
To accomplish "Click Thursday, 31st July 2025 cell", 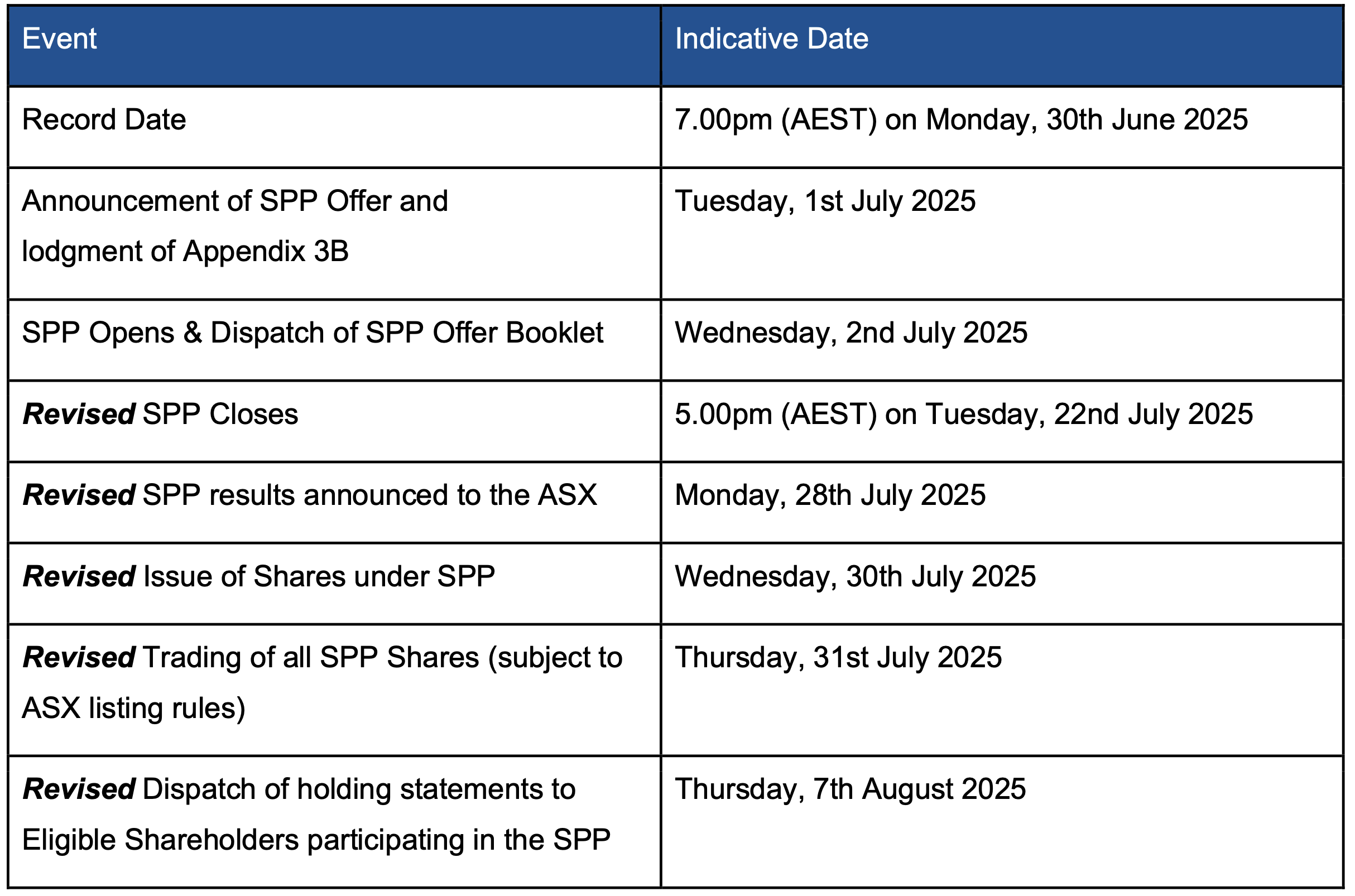I will 1002,690.
